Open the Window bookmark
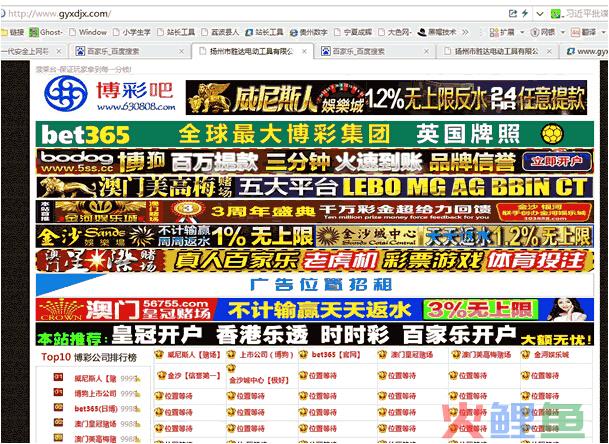 point(88,32)
